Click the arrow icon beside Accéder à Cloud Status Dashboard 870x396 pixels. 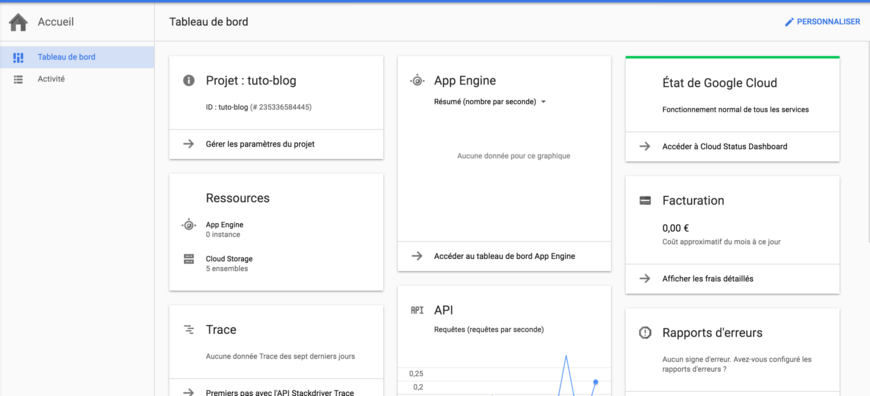pos(645,147)
